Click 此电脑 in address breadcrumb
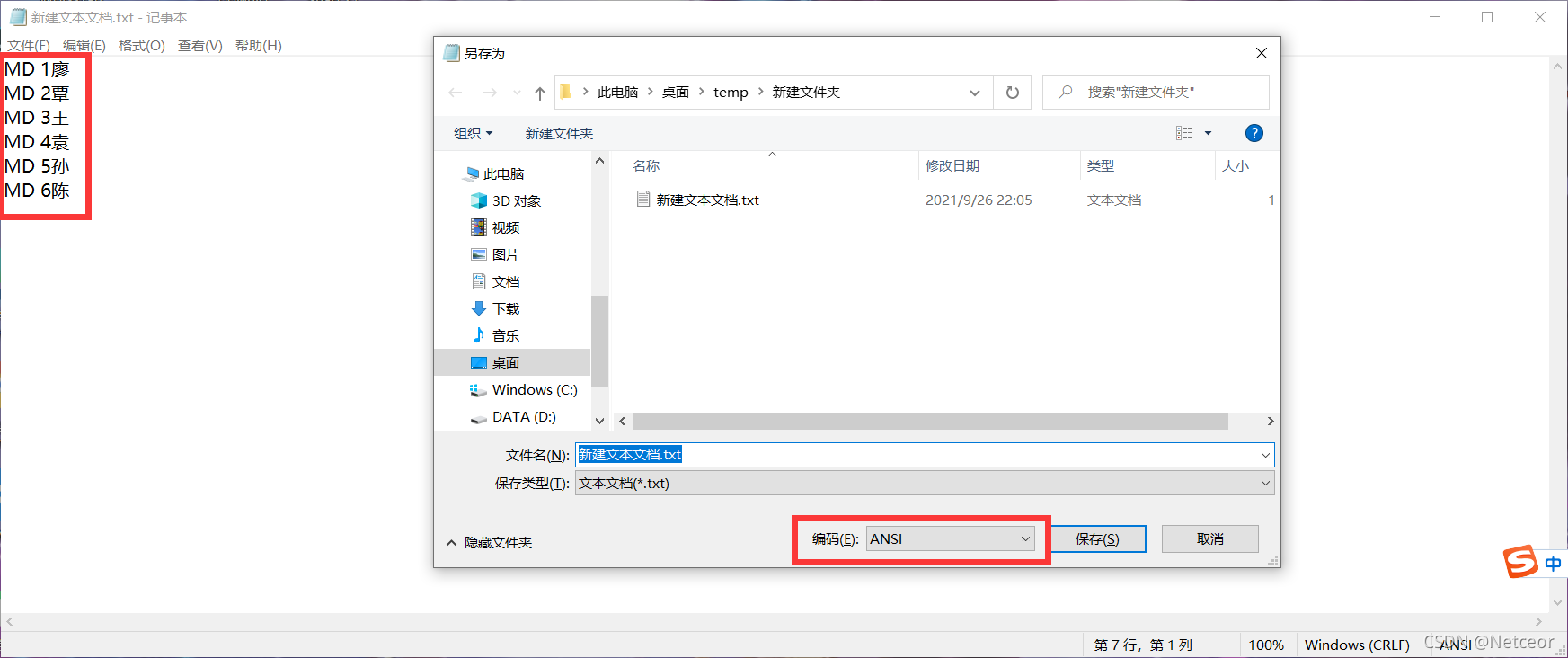 [617, 93]
